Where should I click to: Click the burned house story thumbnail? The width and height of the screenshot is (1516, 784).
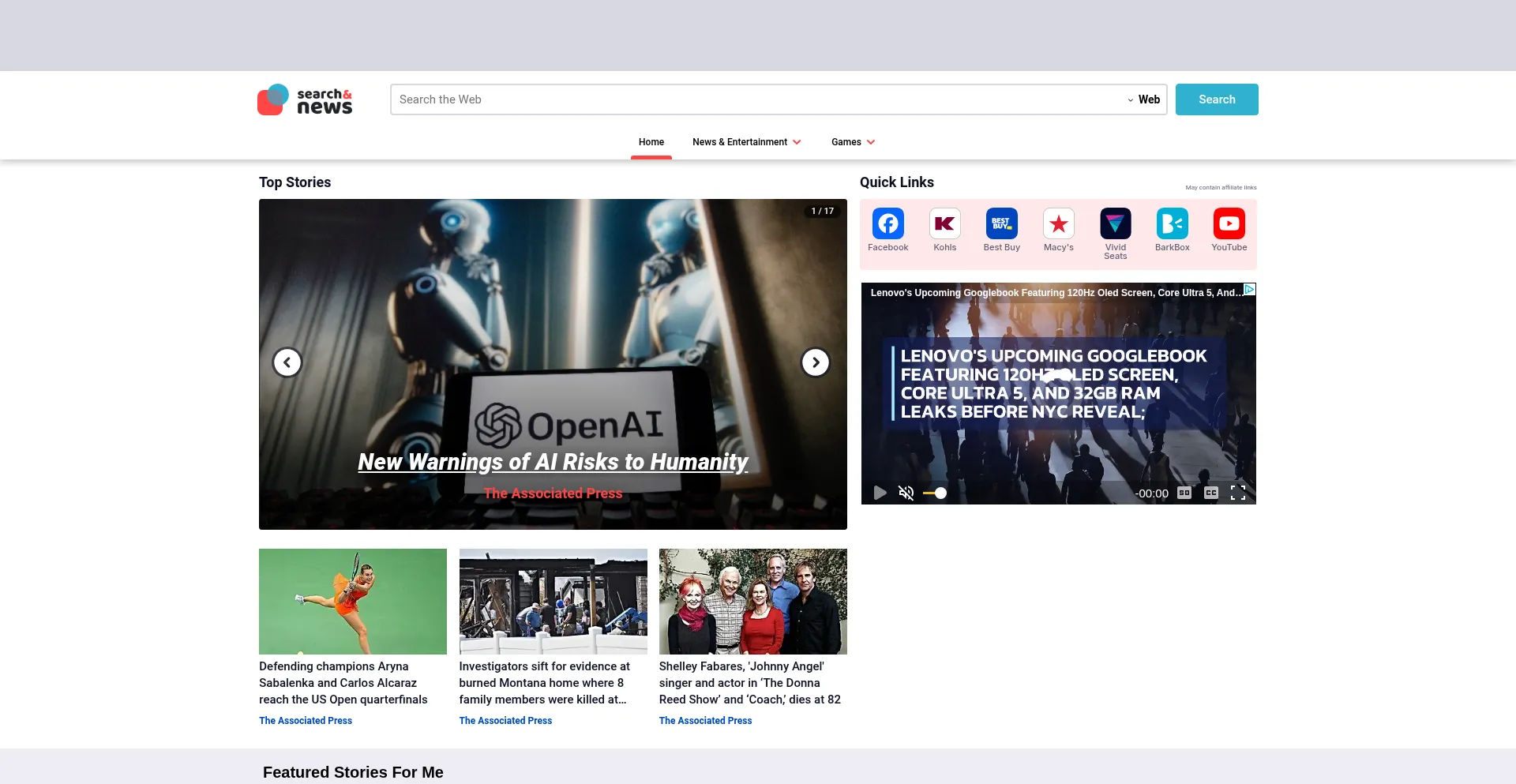click(x=553, y=602)
